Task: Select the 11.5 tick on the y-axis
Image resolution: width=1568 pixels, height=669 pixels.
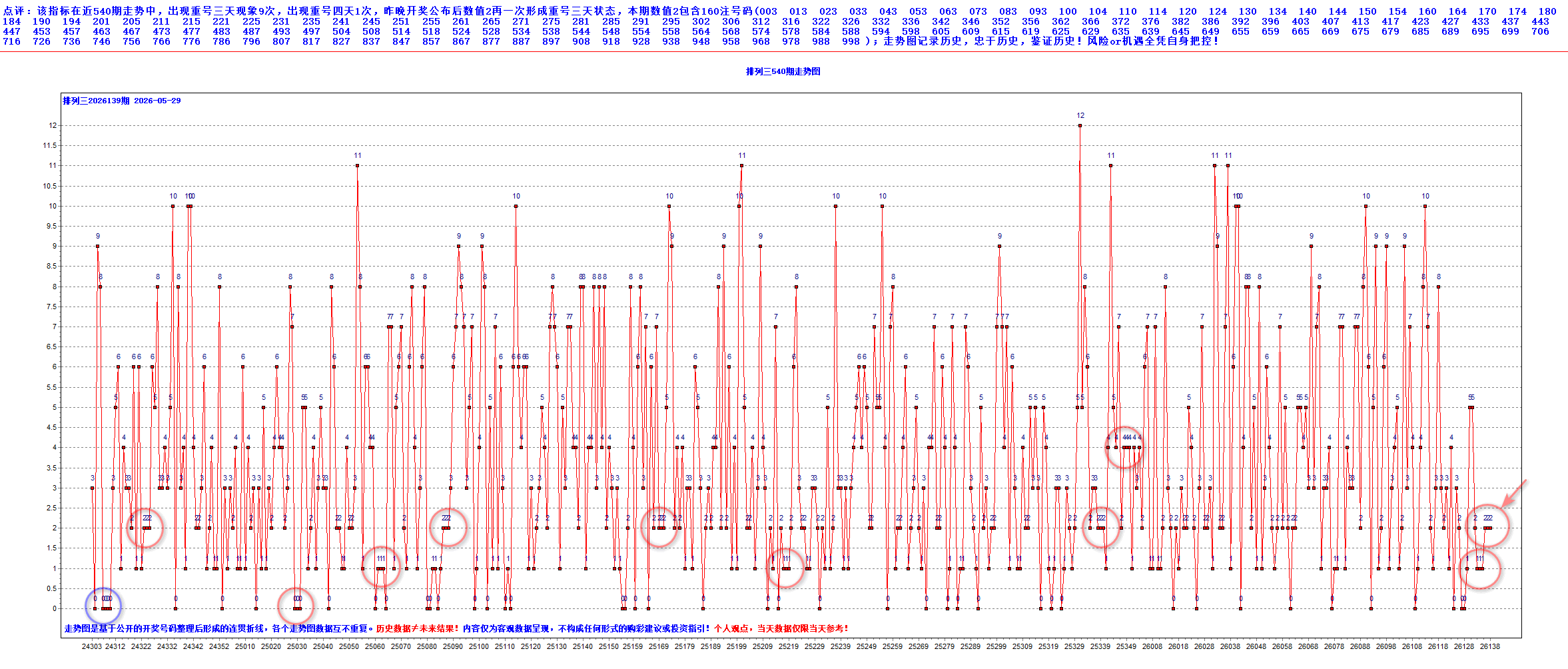Action: pos(50,145)
